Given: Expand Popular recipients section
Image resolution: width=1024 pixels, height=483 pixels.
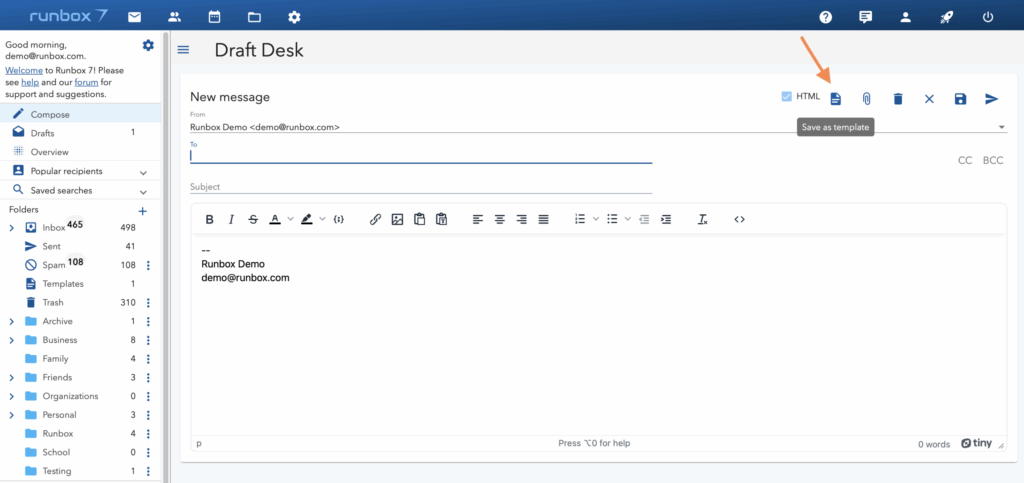Looking at the screenshot, I should 143,172.
